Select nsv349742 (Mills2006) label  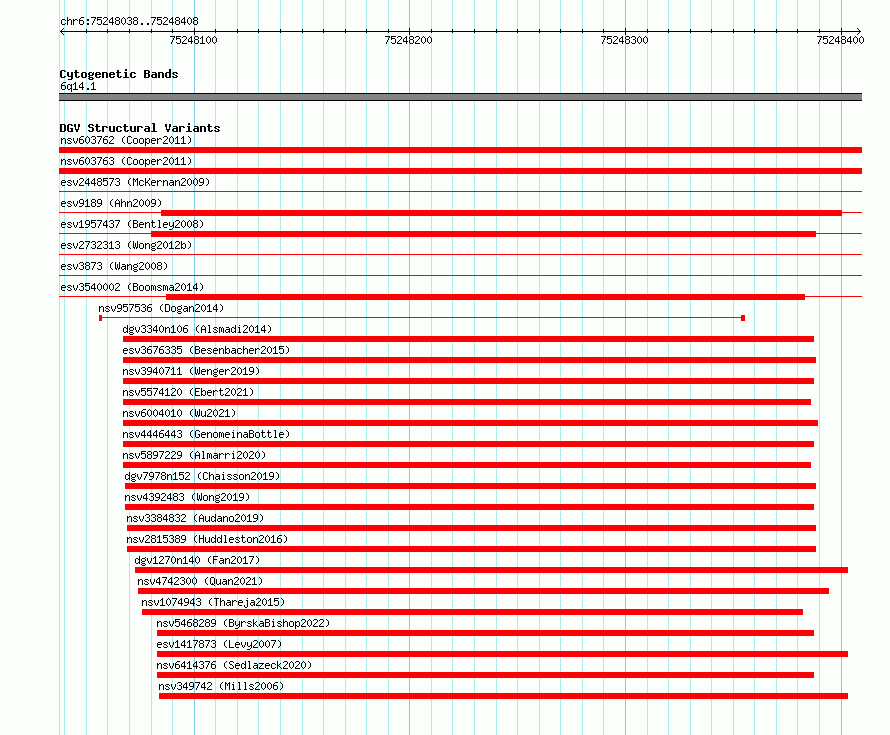[221, 686]
